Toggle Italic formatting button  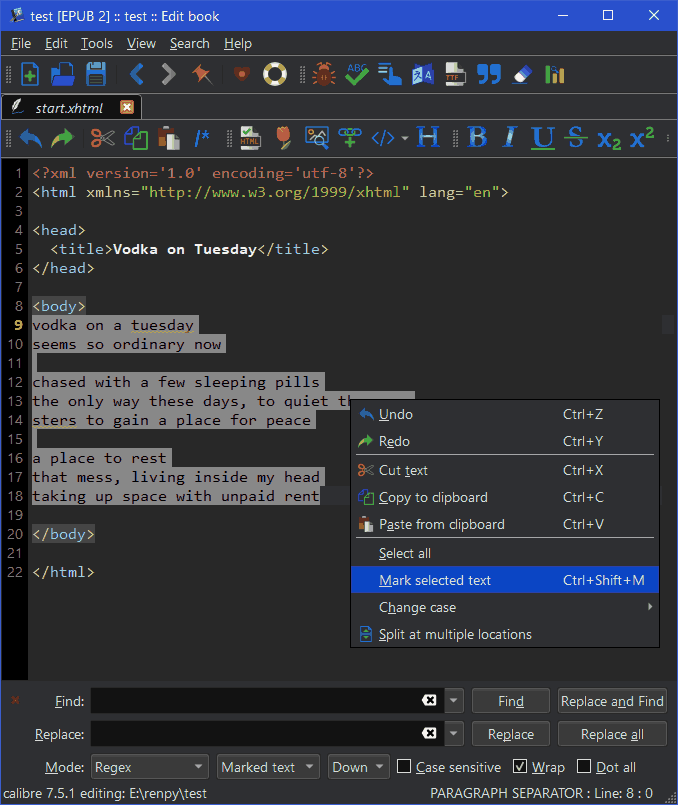click(510, 137)
